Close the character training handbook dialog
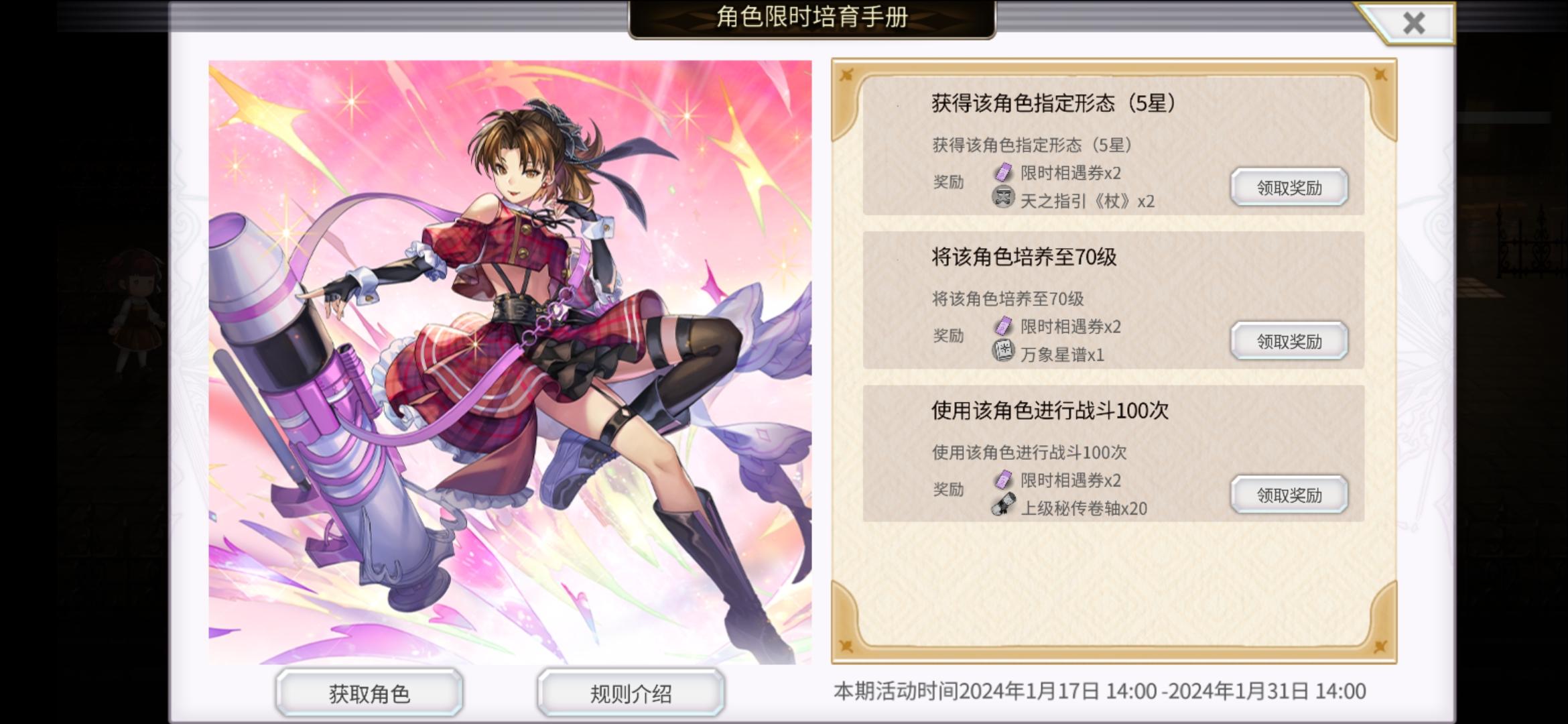 (1413, 23)
